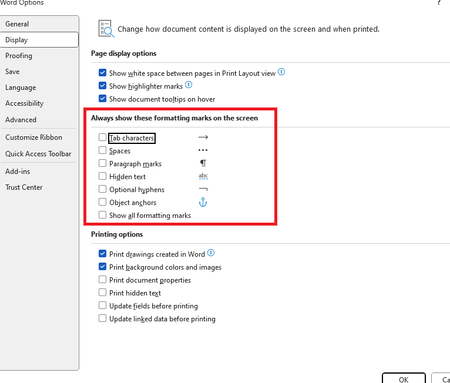The width and height of the screenshot is (450, 383).
Task: Enable Spaces formatting mark checkbox
Action: pos(102,150)
